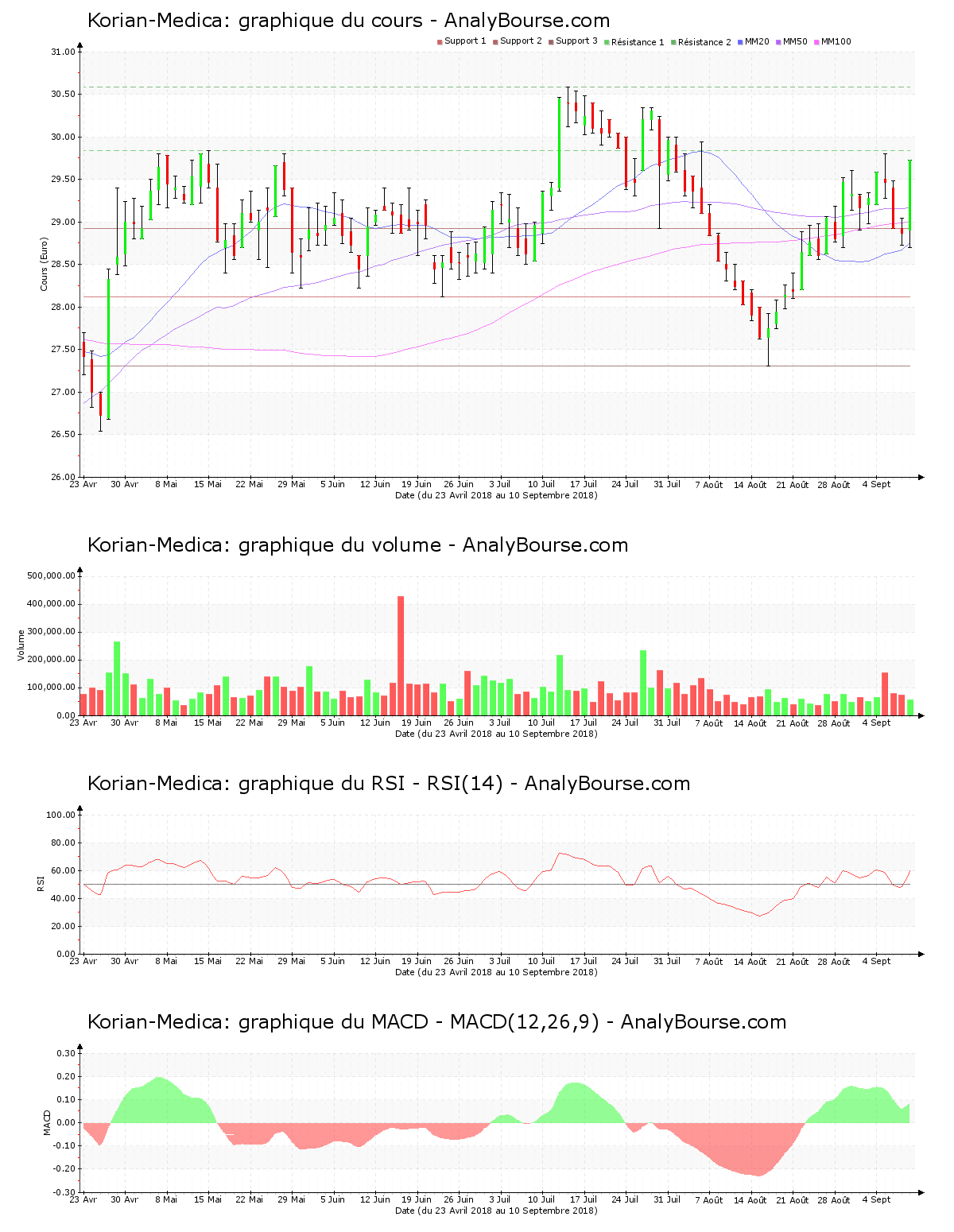Click the 'Cours (Euro)' vertical axis label
954x1232 pixels.
point(45,264)
